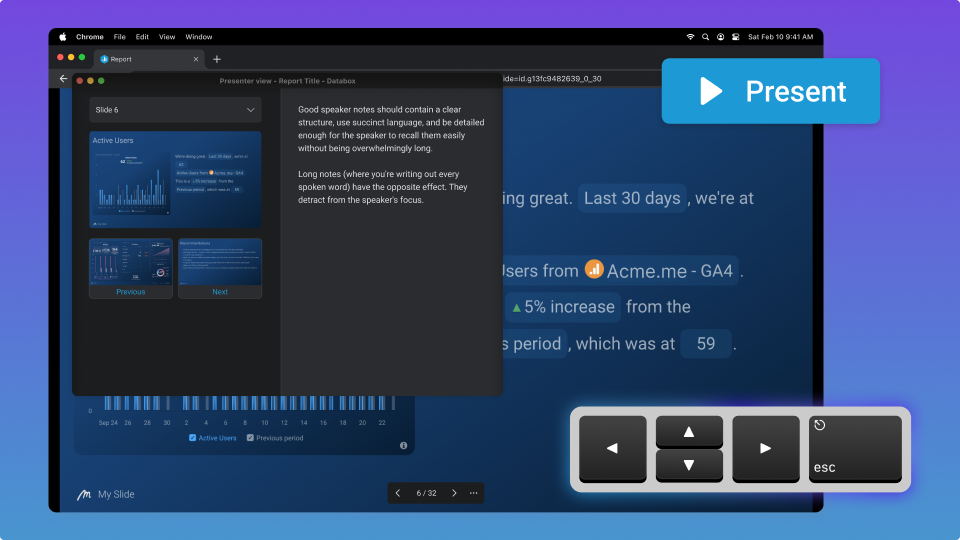Click the esc keyboard key
Screen dimensions: 960x540
pyautogui.click(x=855, y=449)
